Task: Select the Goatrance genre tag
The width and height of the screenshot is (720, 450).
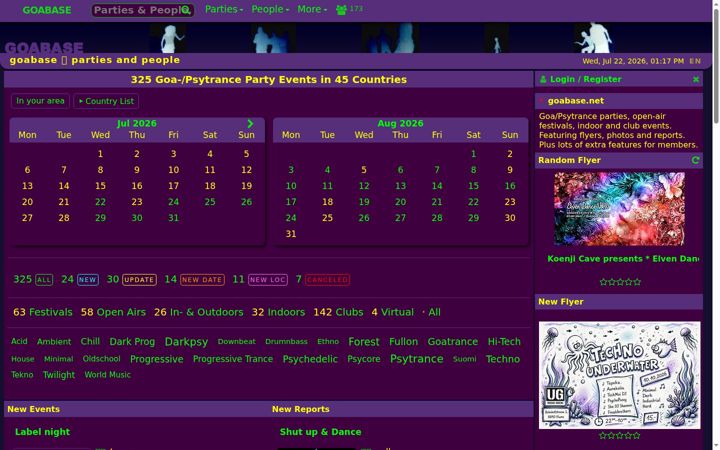Action: 453,342
